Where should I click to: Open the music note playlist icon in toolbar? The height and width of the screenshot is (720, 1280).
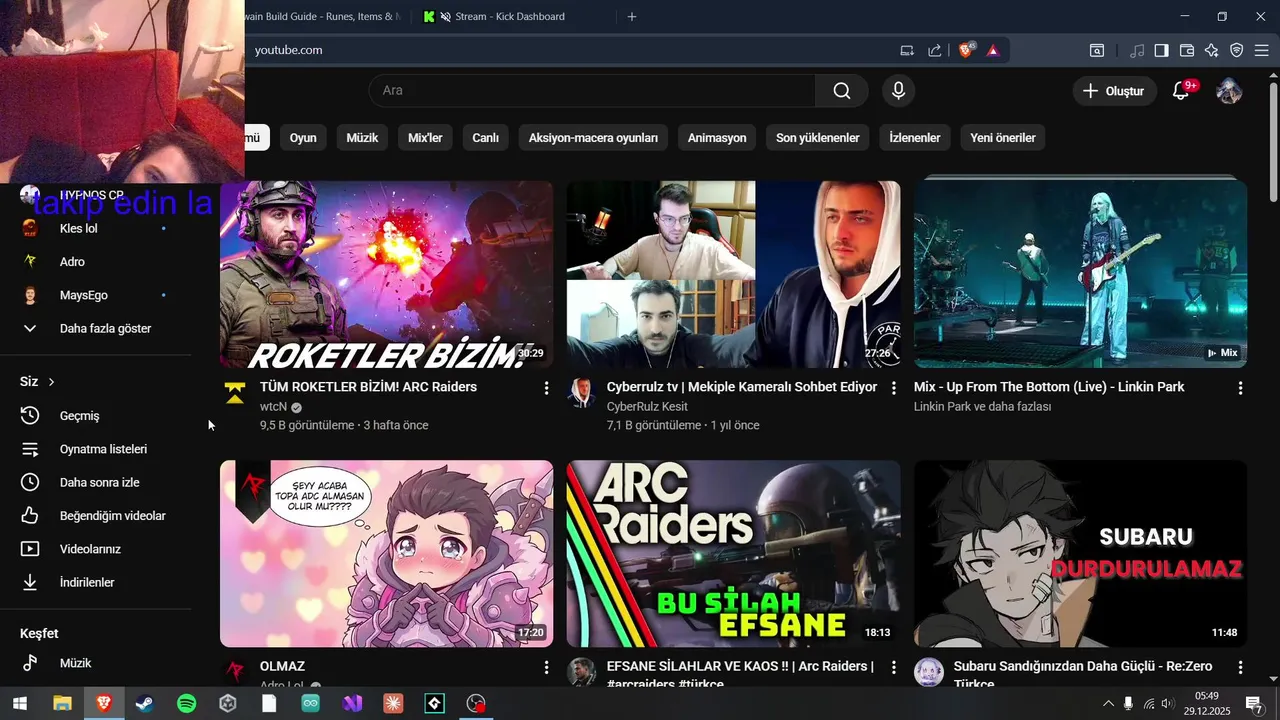tap(1137, 50)
